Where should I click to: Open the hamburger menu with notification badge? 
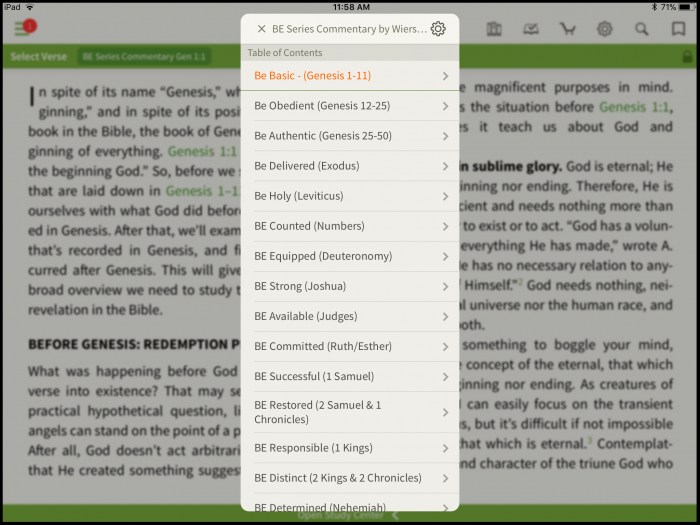pos(25,28)
